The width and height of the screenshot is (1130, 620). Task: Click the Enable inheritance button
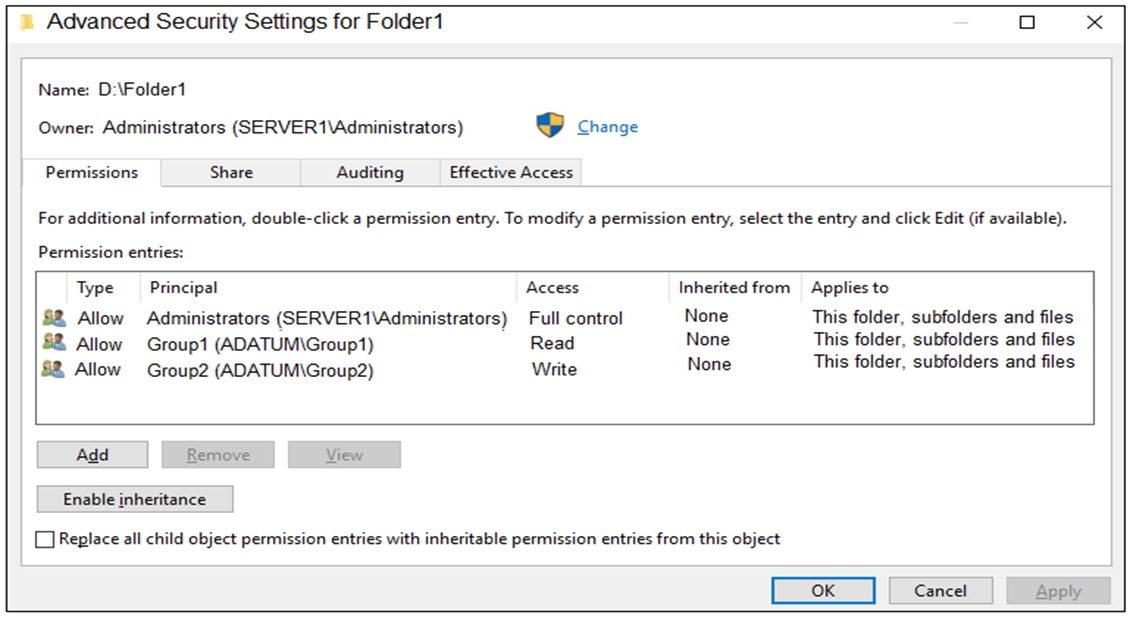135,499
